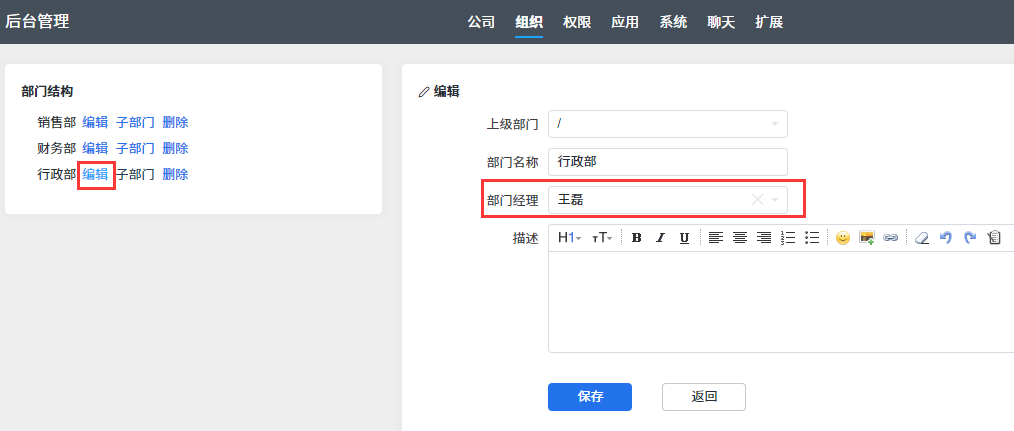Viewport: 1014px width, 431px height.
Task: Insert an image into description
Action: coord(867,238)
